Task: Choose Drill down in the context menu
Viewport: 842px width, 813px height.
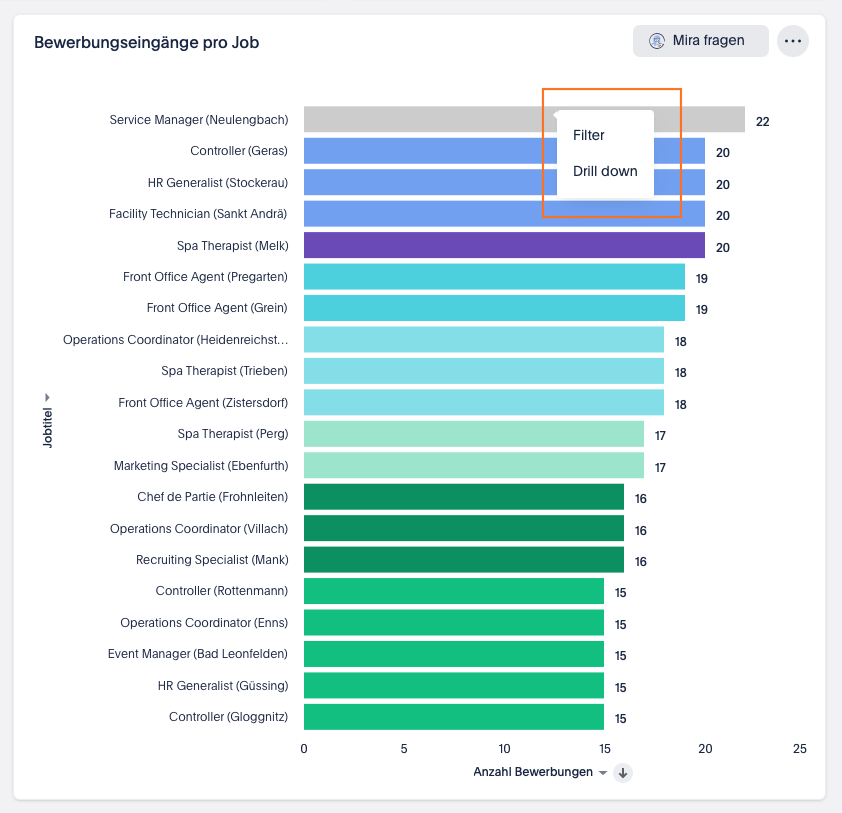Action: pos(605,171)
